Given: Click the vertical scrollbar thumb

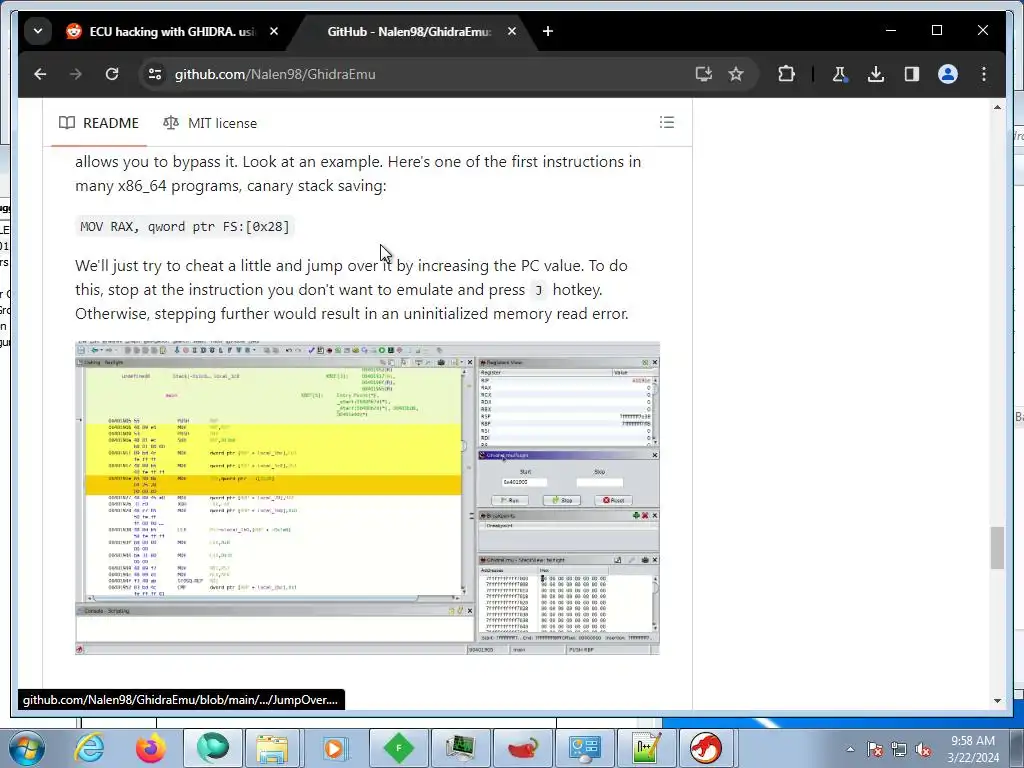Looking at the screenshot, I should point(997,547).
